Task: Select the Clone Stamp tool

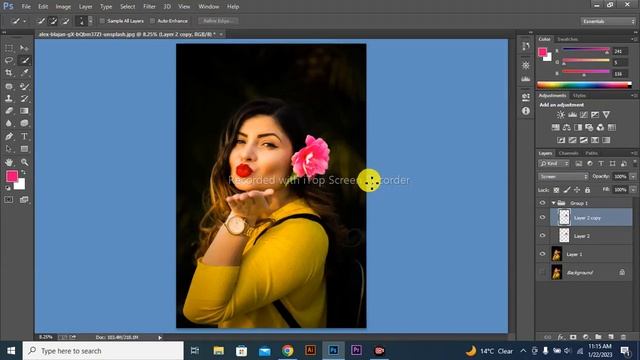Action: tap(9, 98)
